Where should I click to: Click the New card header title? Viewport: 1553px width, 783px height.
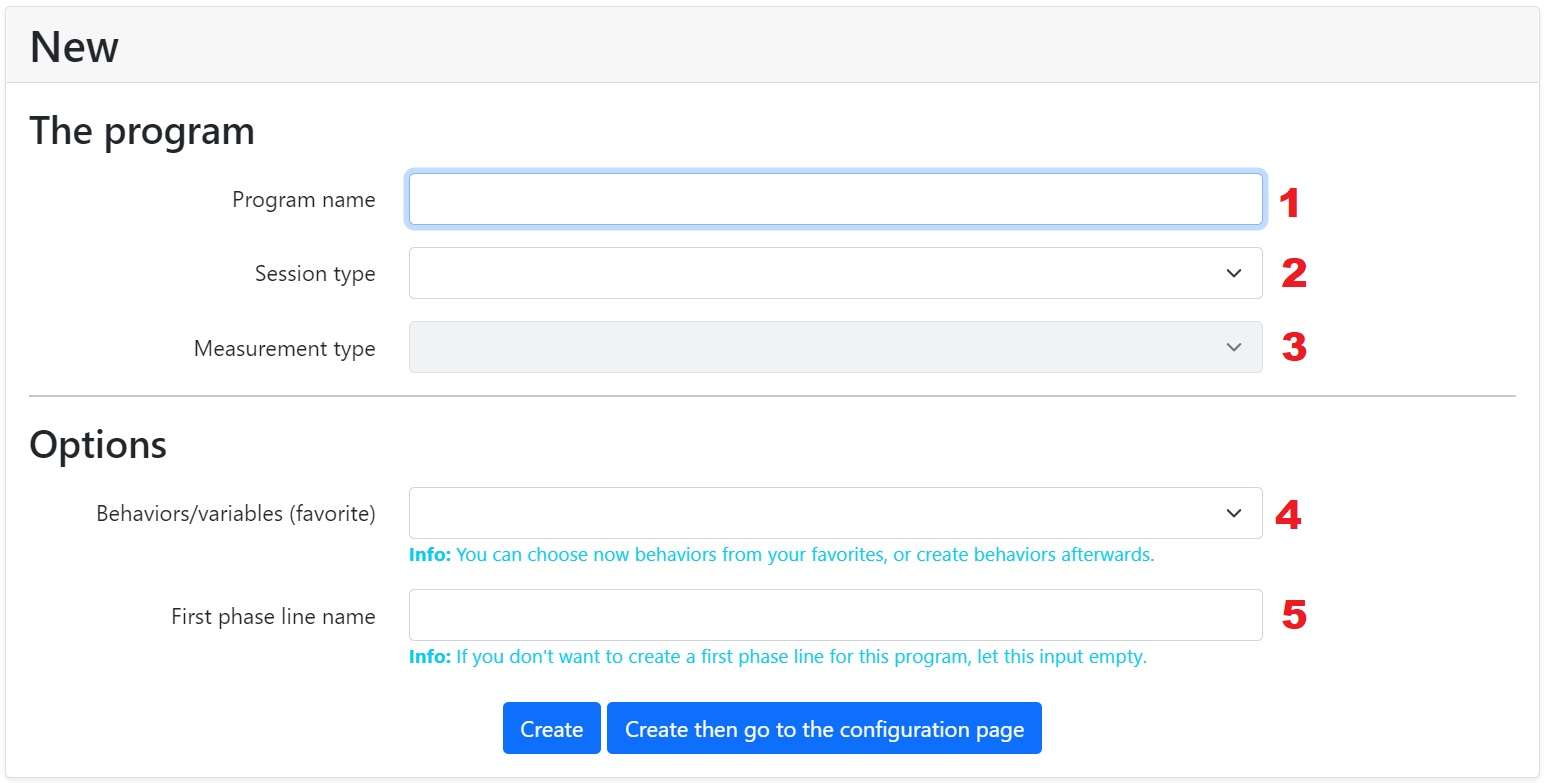coord(74,47)
